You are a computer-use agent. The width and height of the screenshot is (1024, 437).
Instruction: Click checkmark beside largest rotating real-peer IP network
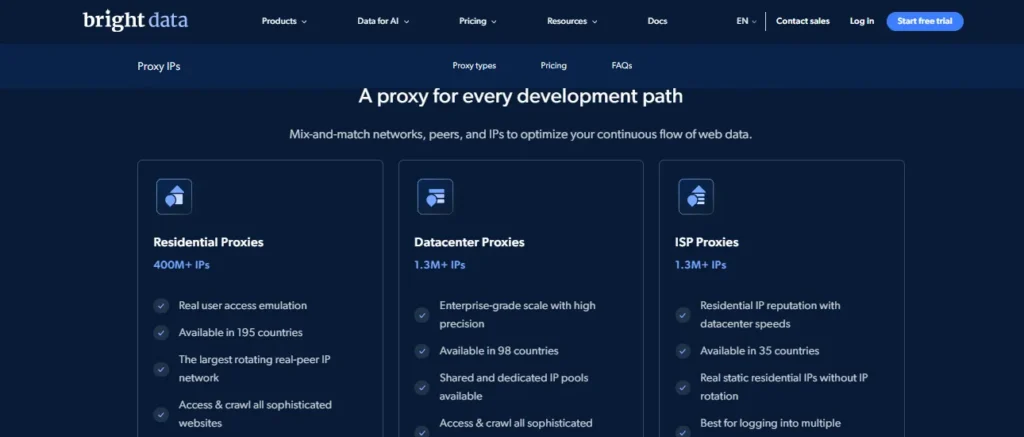tap(161, 369)
